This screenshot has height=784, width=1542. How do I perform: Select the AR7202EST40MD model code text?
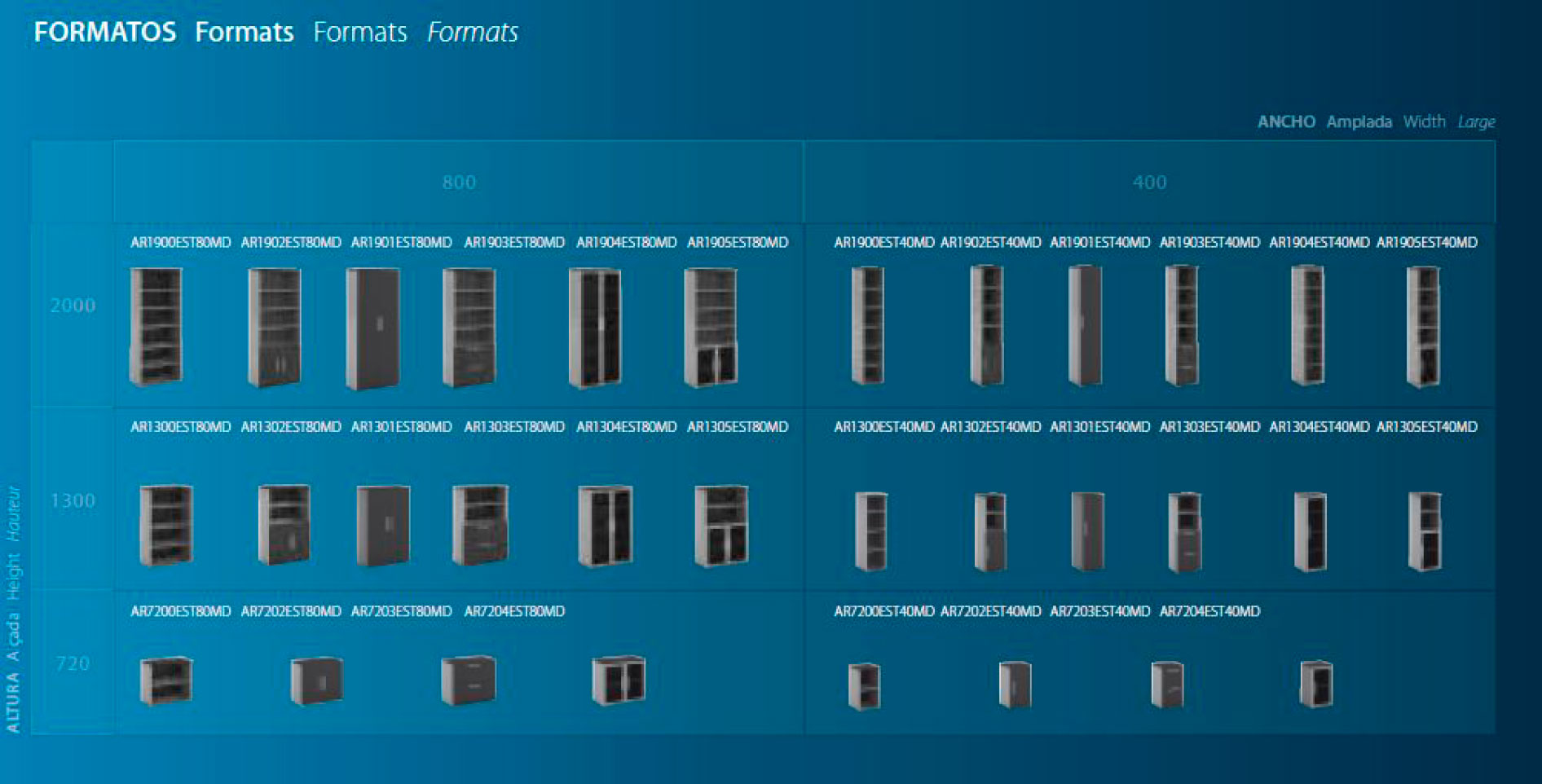pos(990,611)
